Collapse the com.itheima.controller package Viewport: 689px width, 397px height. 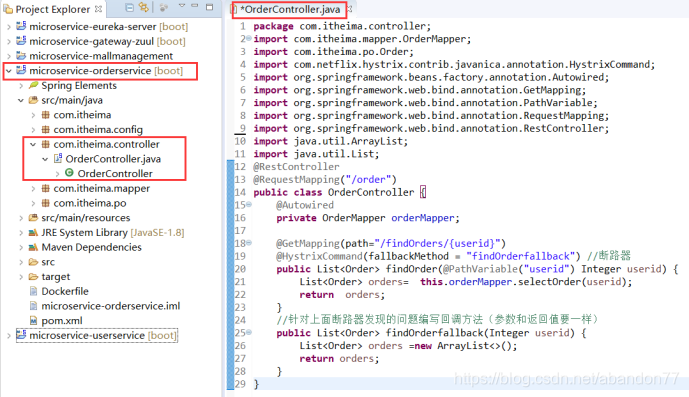click(33, 144)
